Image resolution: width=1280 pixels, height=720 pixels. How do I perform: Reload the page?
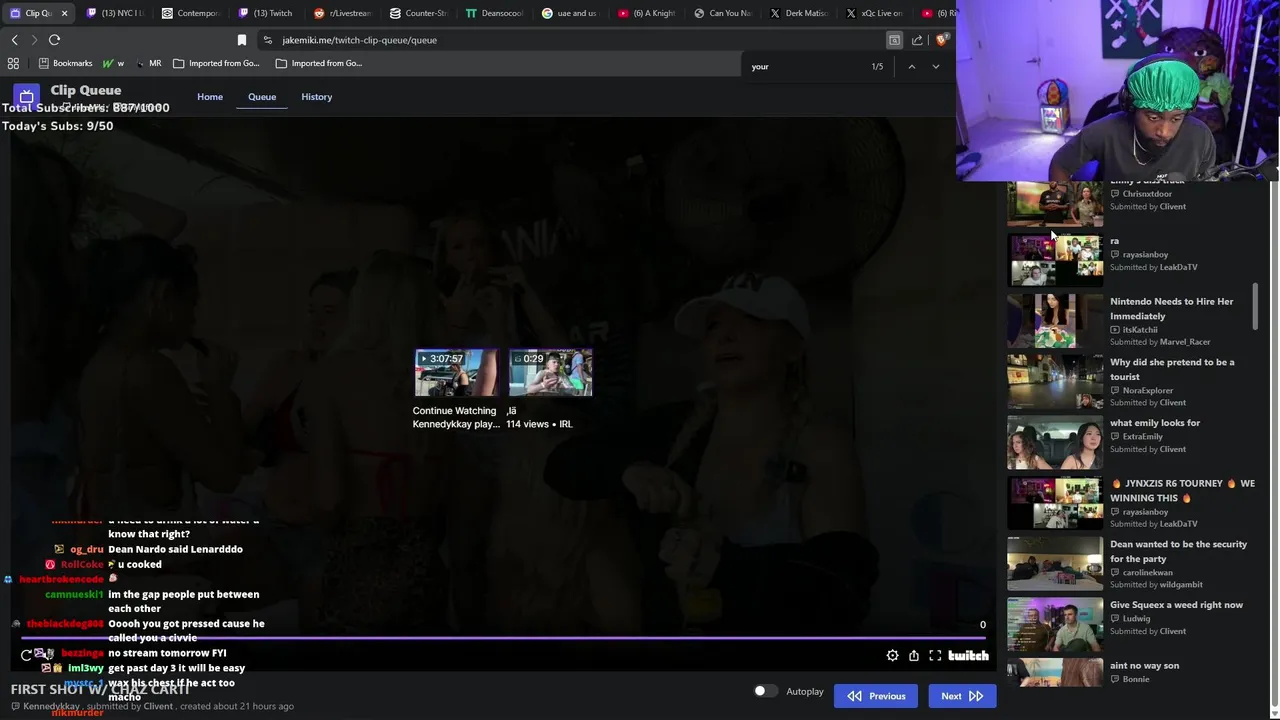[54, 40]
